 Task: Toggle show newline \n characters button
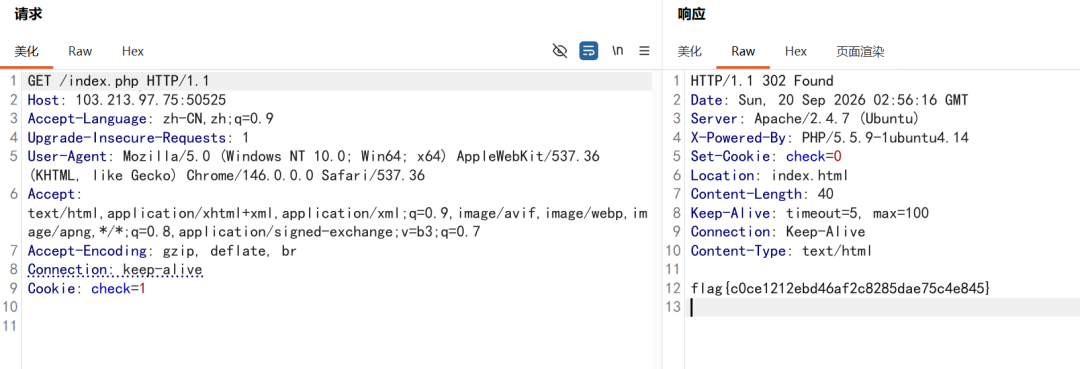[x=618, y=51]
